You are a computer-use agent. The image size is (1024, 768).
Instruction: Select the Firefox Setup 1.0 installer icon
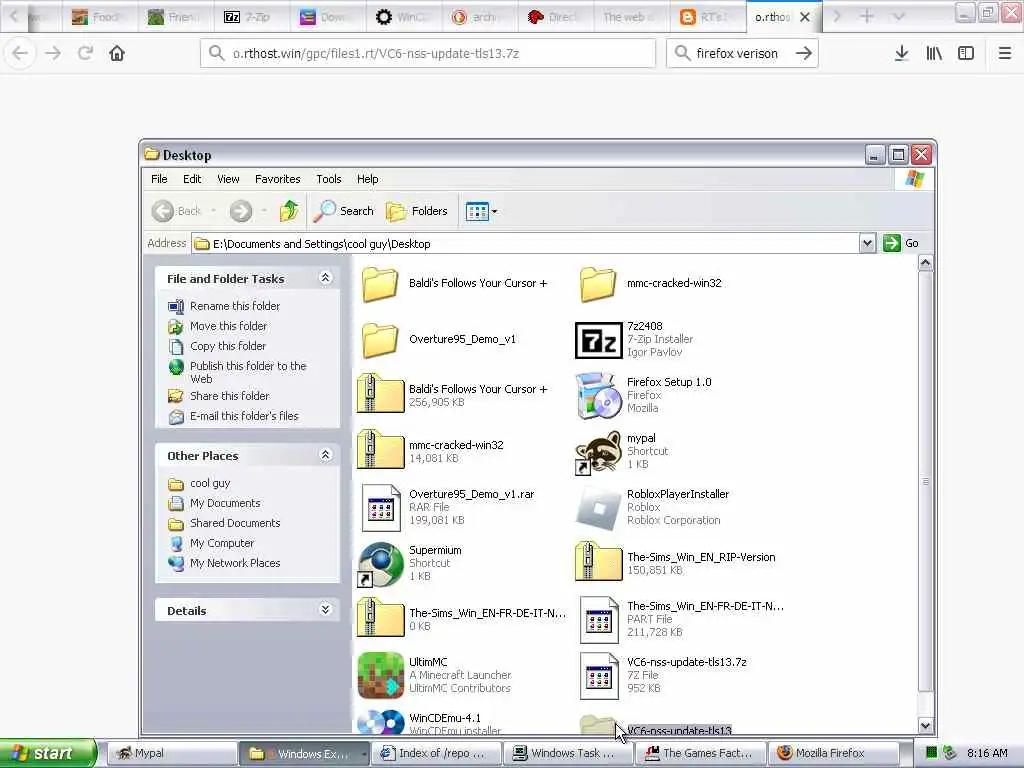pos(598,396)
